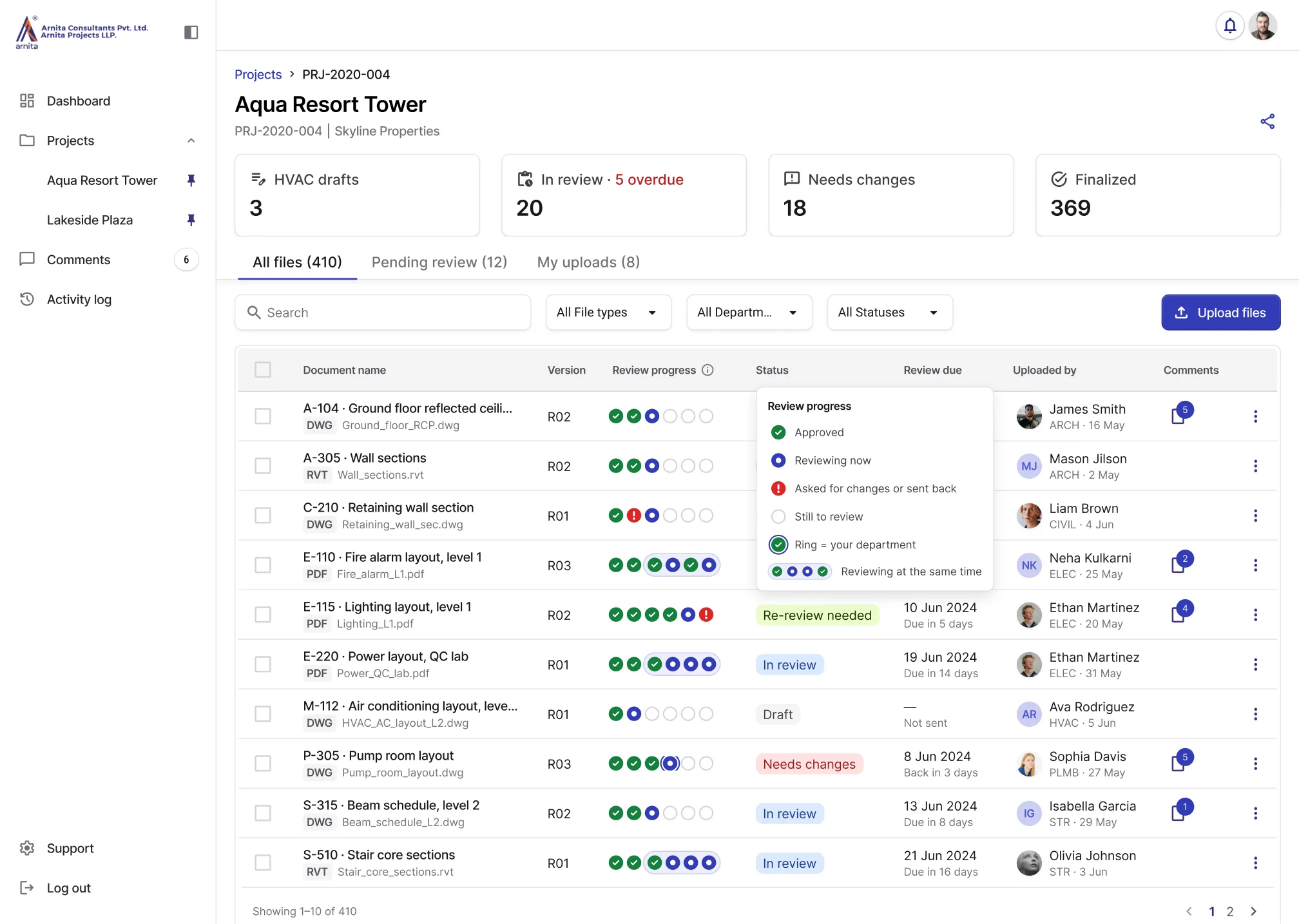
Task: Open more options for A-305 Wall sections
Action: (x=1255, y=466)
